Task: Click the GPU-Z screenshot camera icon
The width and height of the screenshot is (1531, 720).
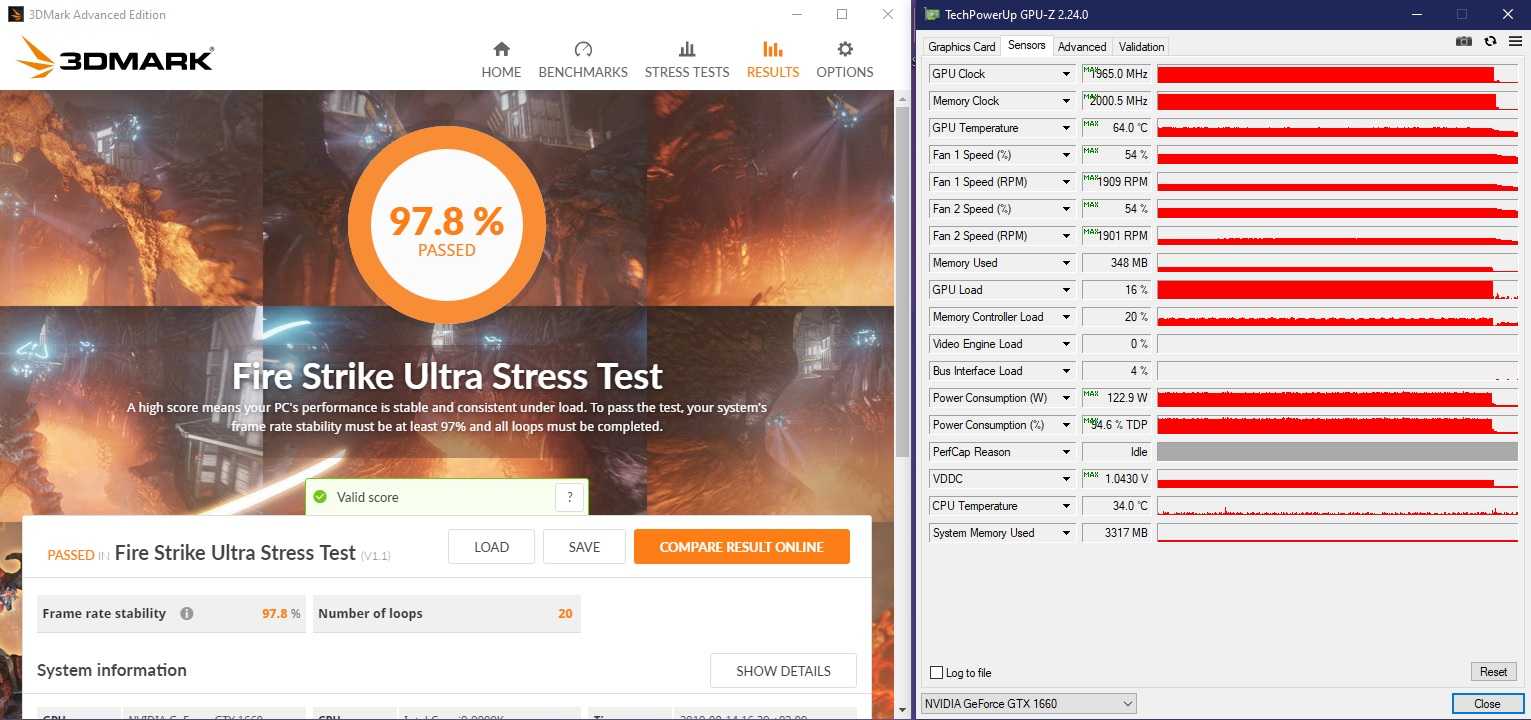Action: pos(1464,41)
